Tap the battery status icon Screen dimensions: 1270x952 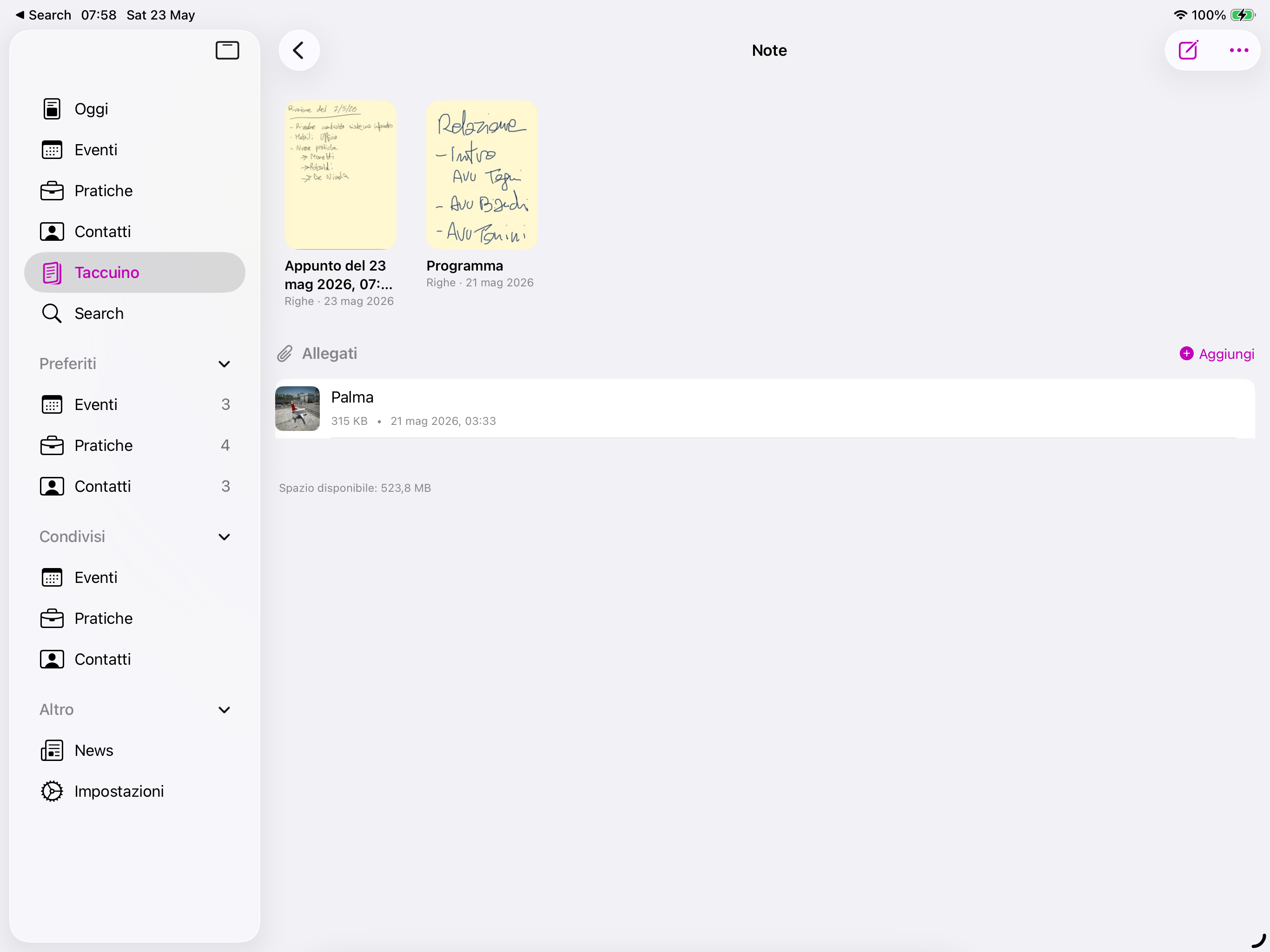[x=1243, y=15]
